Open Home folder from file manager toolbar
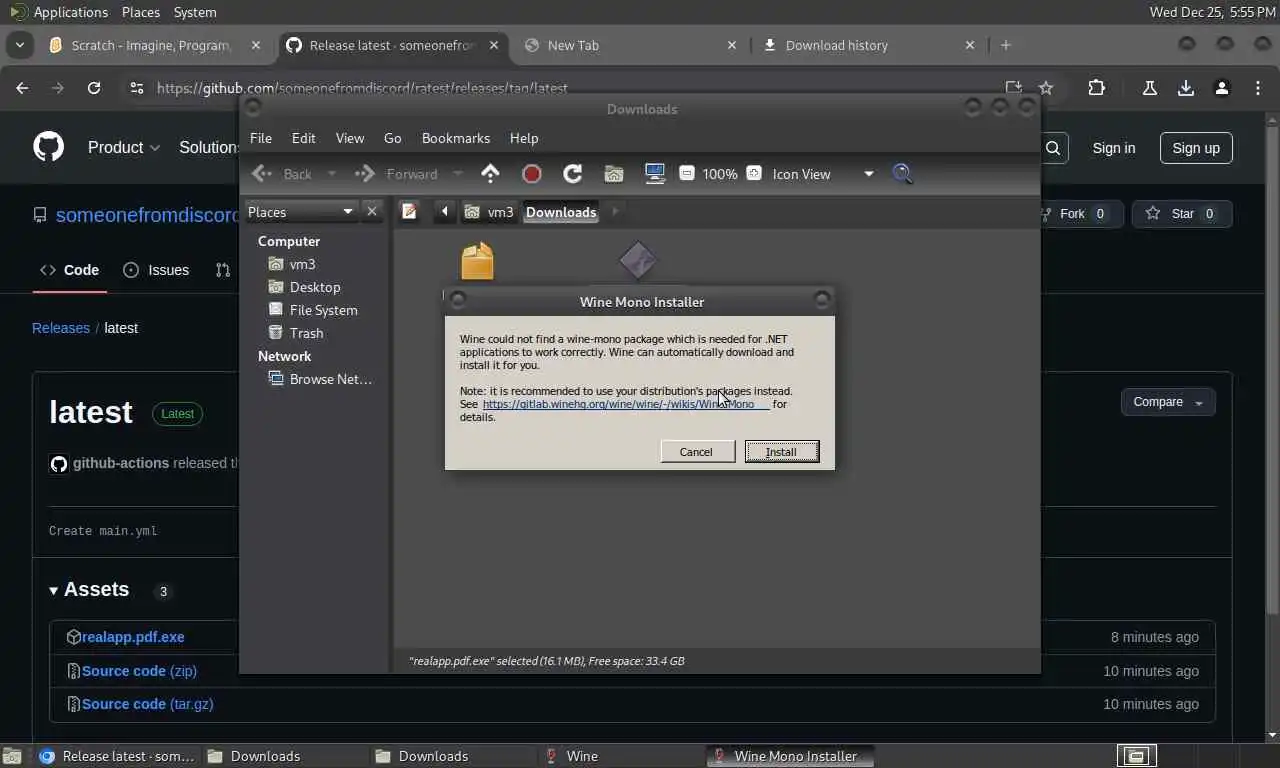The width and height of the screenshot is (1280, 768). point(614,174)
